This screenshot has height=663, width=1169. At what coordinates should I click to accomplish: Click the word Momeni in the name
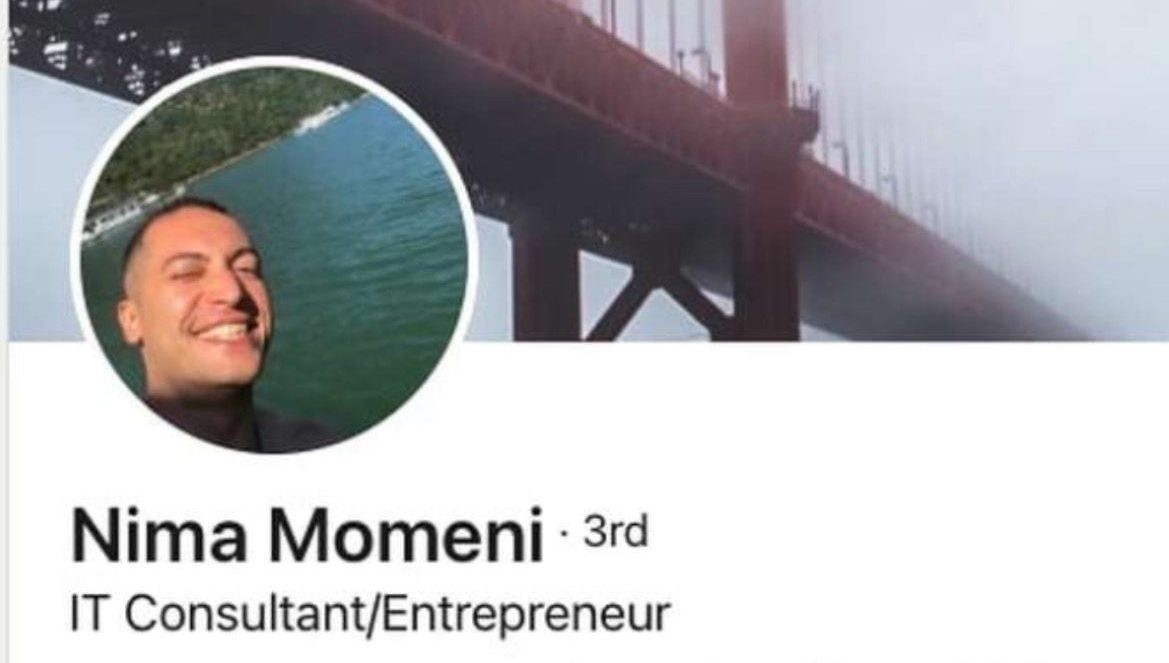click(x=406, y=535)
